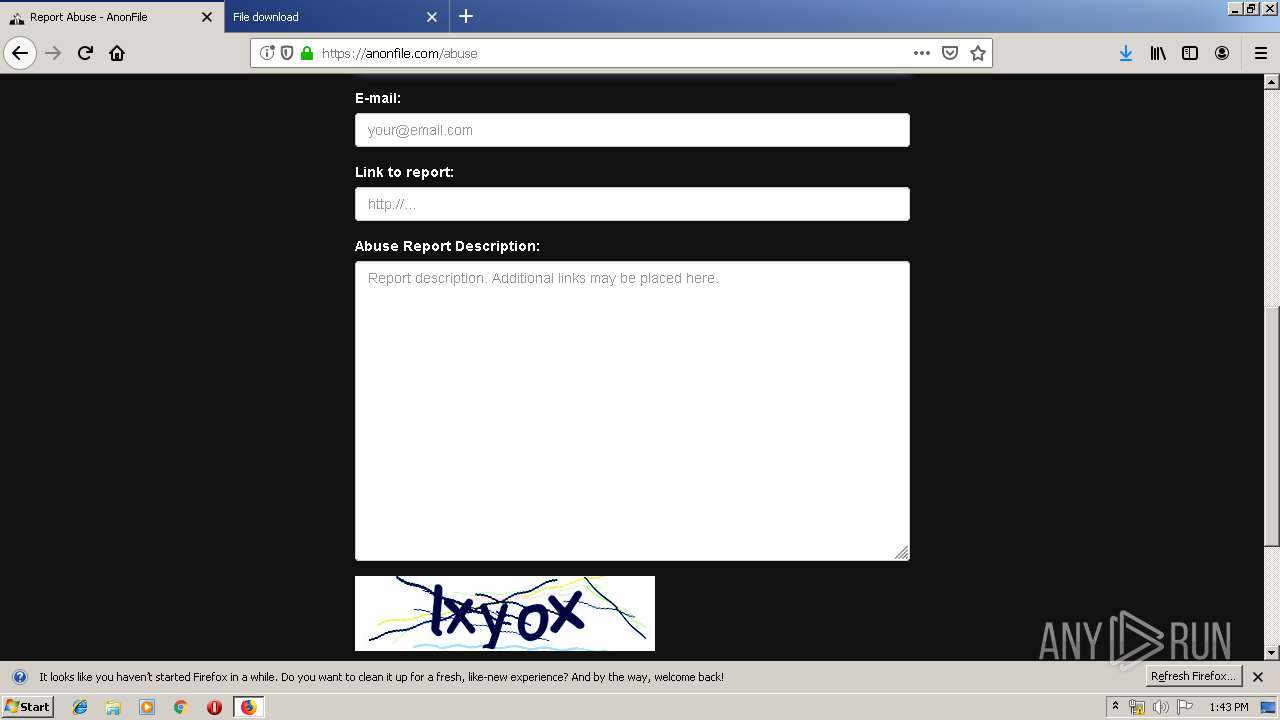Select the Firefox taskbar button
This screenshot has width=1280, height=720.
[x=248, y=707]
